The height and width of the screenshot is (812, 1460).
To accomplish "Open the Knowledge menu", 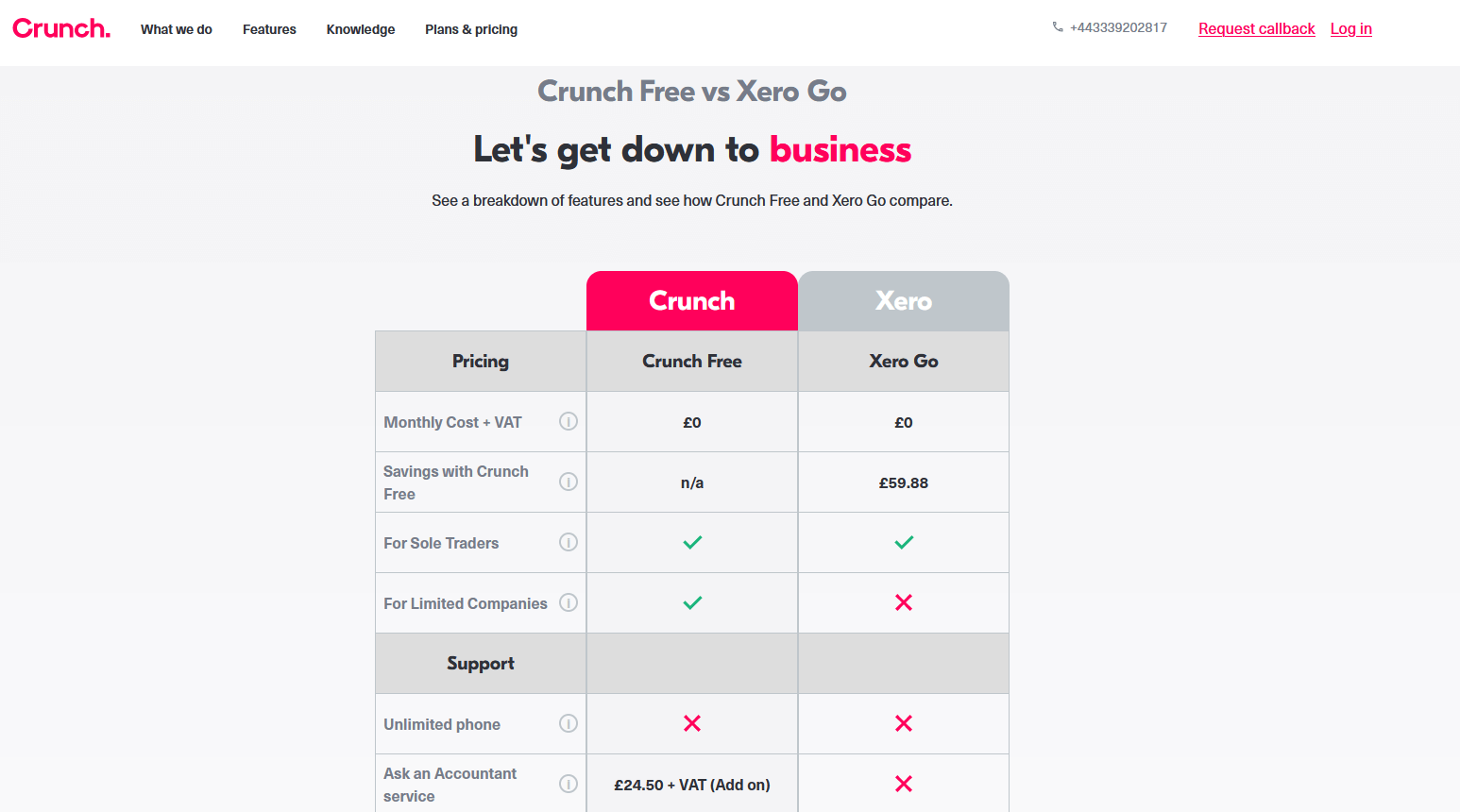I will click(x=361, y=29).
